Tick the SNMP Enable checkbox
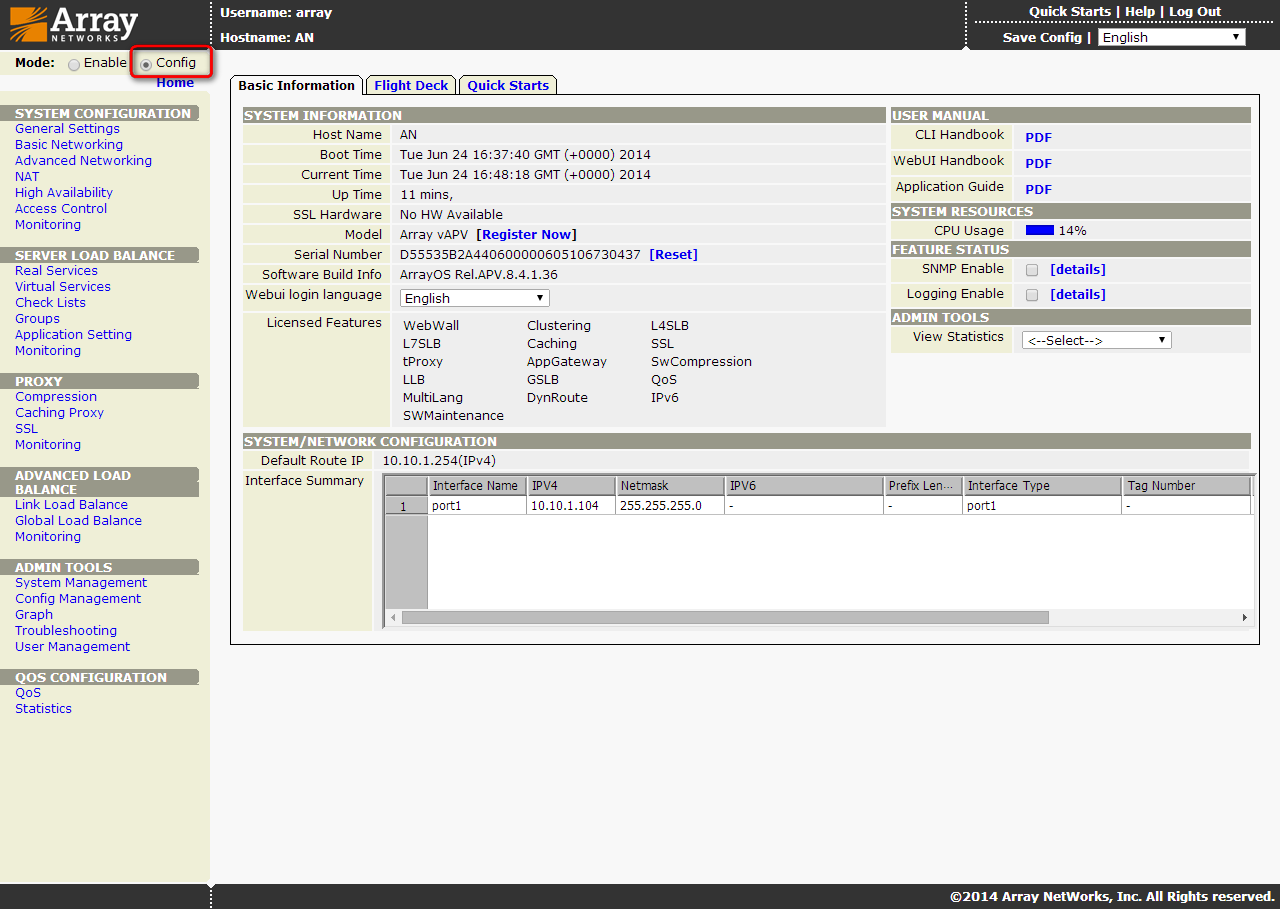Screen dimensions: 1280x909 coord(1032,270)
